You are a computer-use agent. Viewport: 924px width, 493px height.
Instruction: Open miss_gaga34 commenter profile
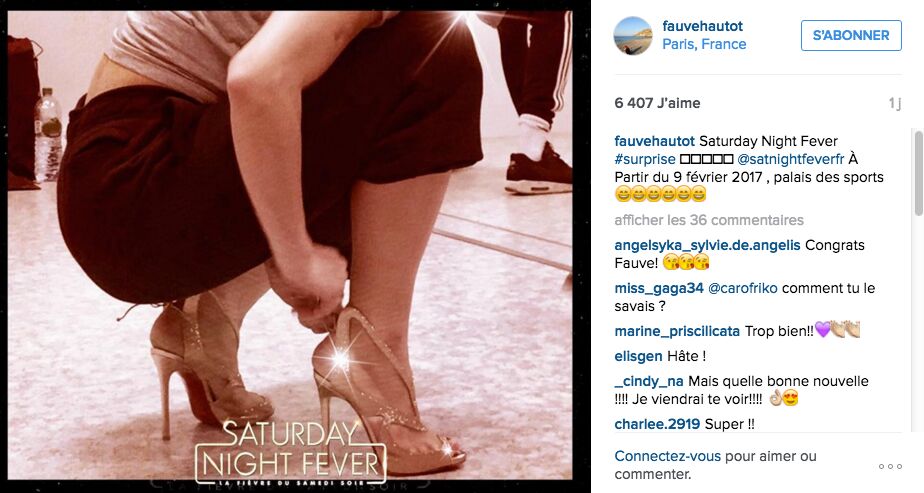[x=659, y=288]
